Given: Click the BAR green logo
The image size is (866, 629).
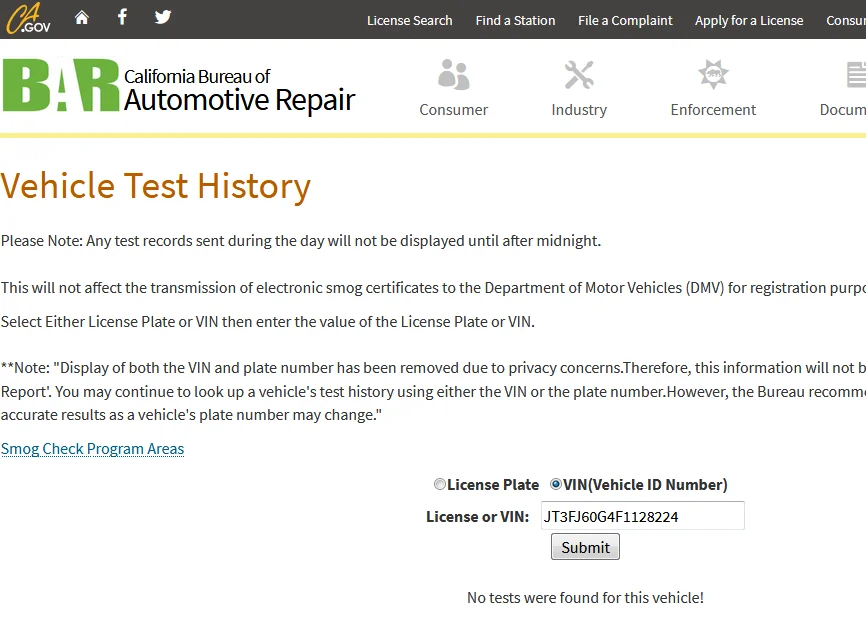Looking at the screenshot, I should click(x=61, y=85).
